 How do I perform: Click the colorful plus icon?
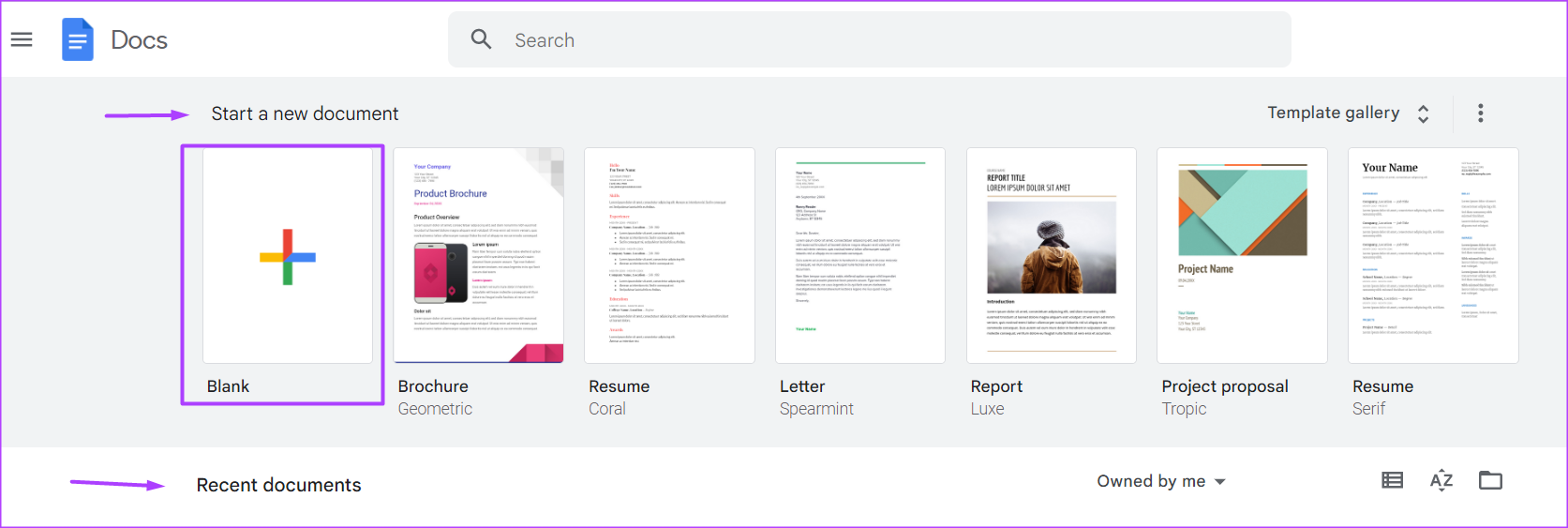tap(288, 256)
